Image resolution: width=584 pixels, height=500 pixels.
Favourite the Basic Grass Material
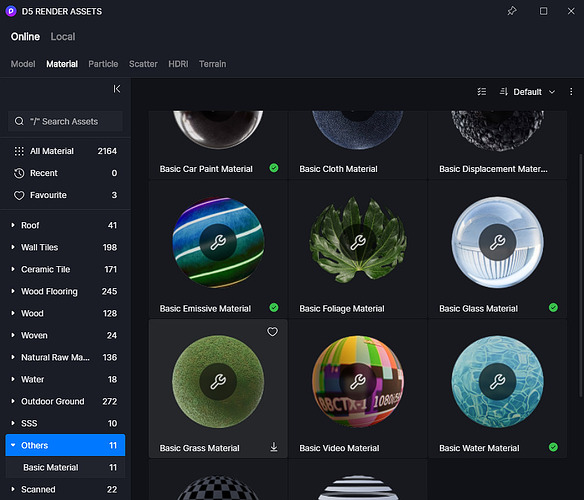point(272,332)
